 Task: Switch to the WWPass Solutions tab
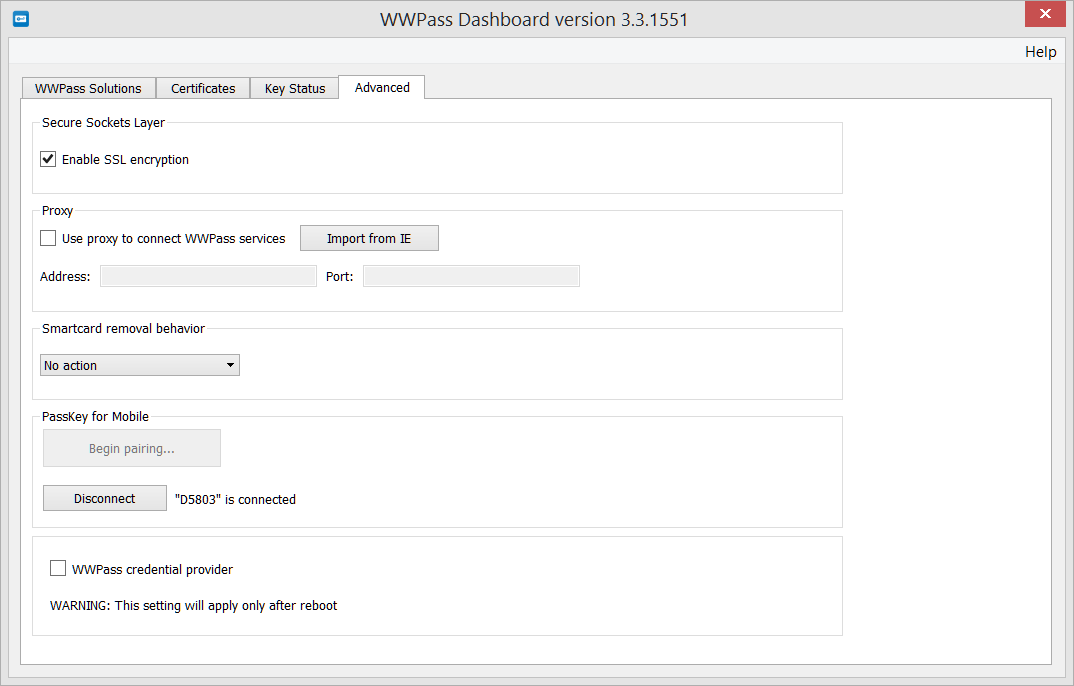pos(88,88)
